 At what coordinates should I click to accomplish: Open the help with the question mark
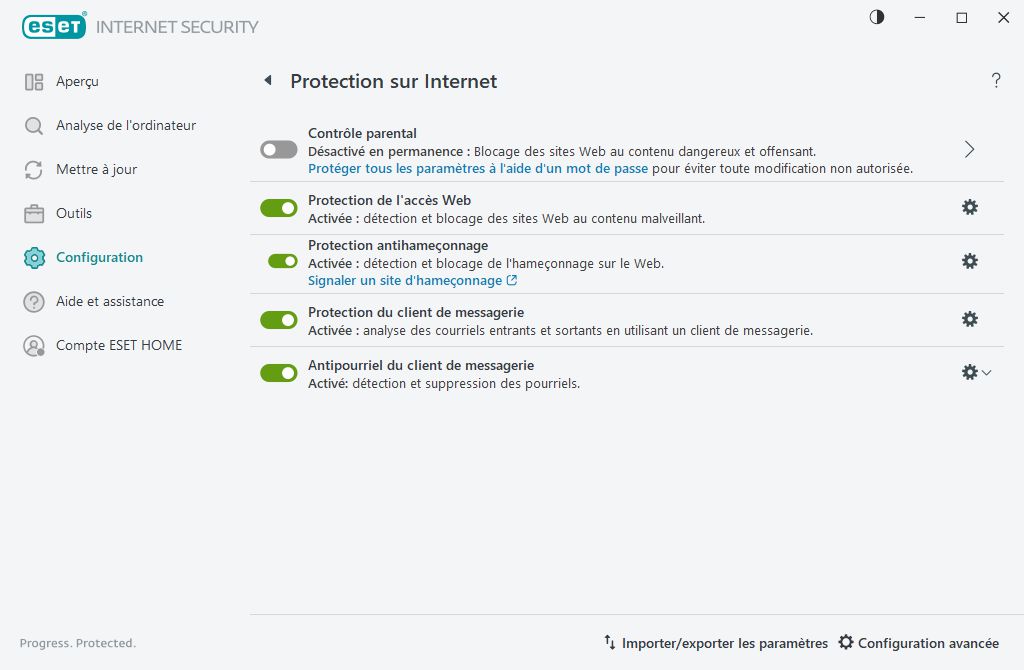[996, 81]
